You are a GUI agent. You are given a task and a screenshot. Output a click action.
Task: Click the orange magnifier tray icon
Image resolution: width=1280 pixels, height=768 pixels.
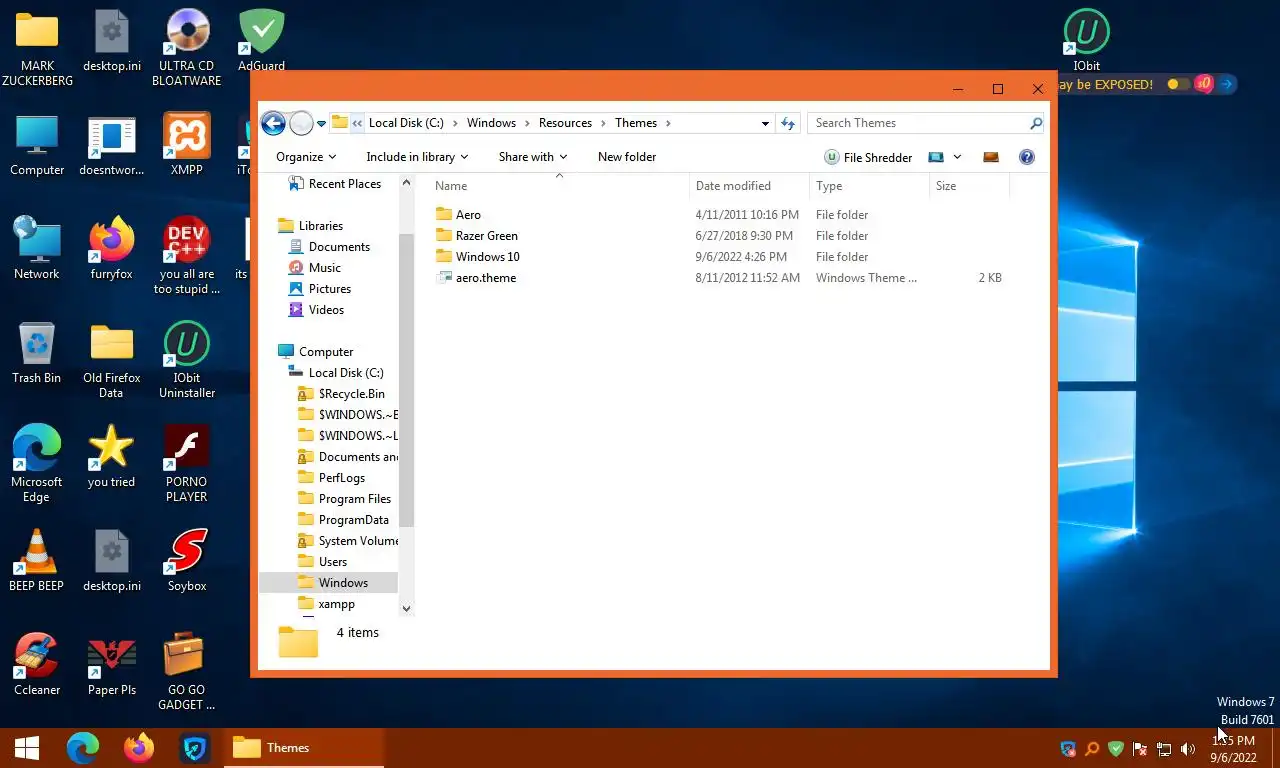click(1092, 749)
